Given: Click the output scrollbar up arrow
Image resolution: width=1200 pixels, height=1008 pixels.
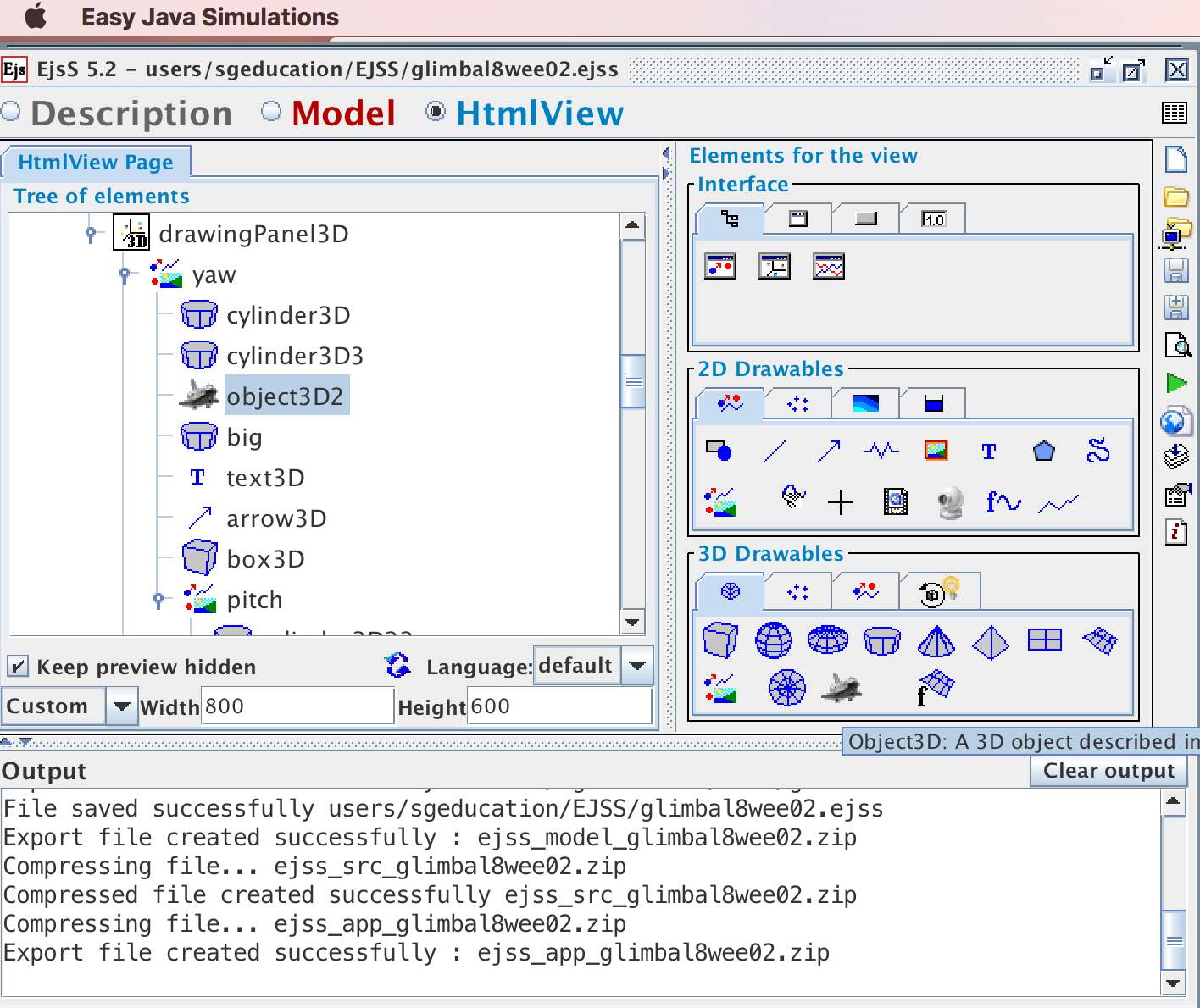Looking at the screenshot, I should pyautogui.click(x=1173, y=801).
